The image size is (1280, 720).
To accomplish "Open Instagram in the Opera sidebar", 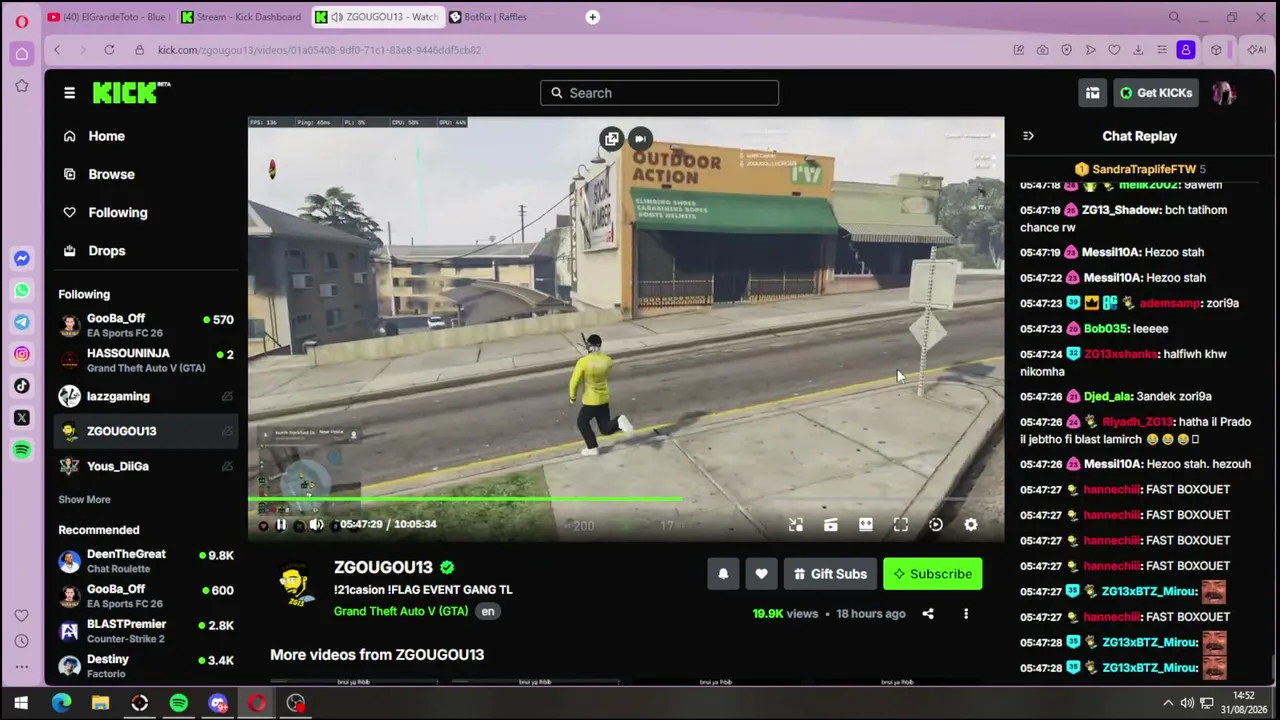I will pos(22,354).
